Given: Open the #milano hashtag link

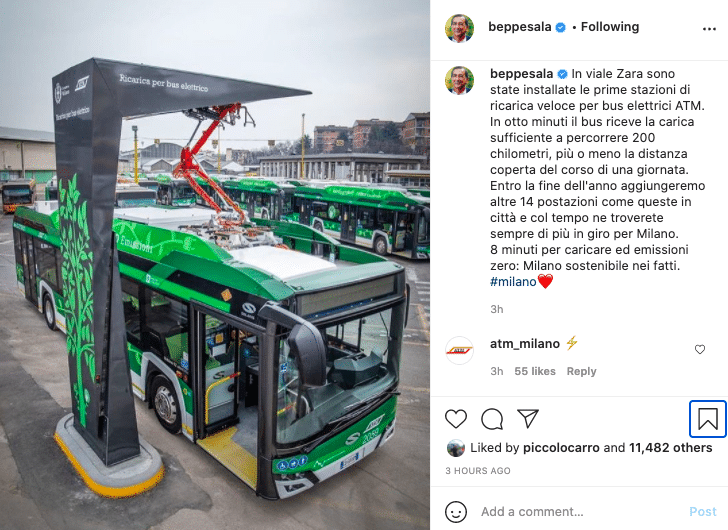Looking at the screenshot, I should click(x=513, y=282).
